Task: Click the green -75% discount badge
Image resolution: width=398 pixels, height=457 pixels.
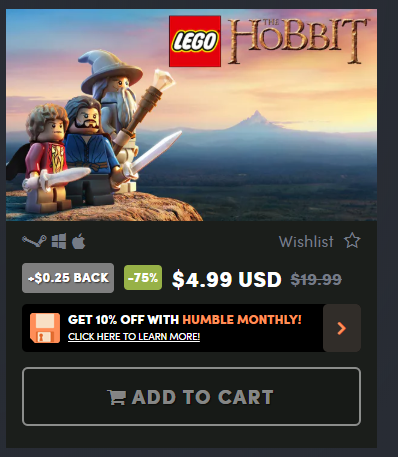Action: (x=143, y=277)
